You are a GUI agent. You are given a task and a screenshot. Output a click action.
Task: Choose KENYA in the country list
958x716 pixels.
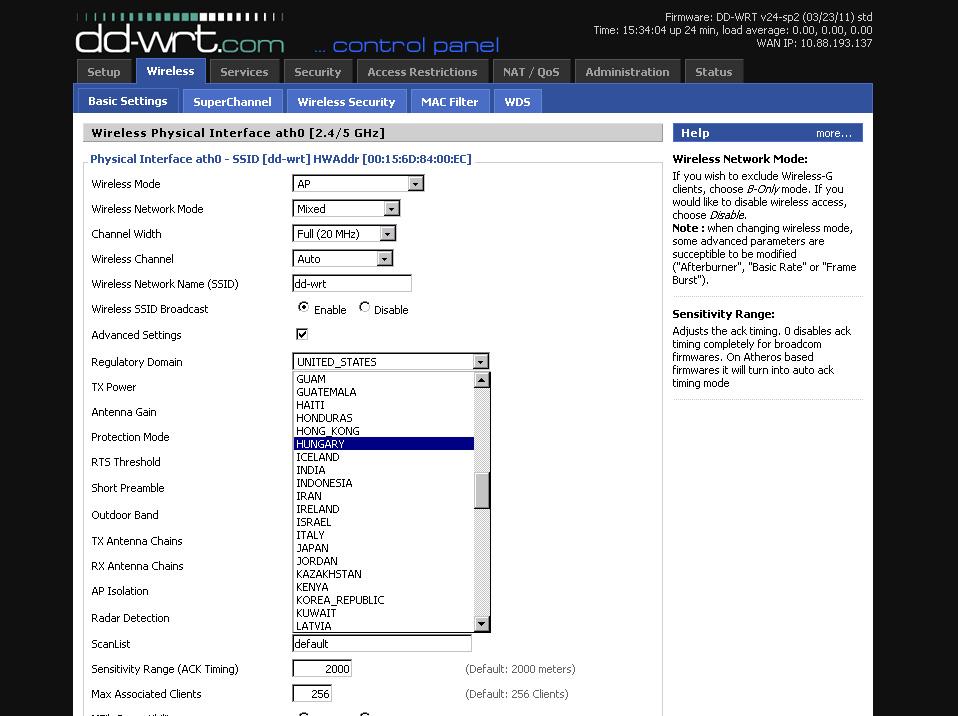pyautogui.click(x=384, y=587)
